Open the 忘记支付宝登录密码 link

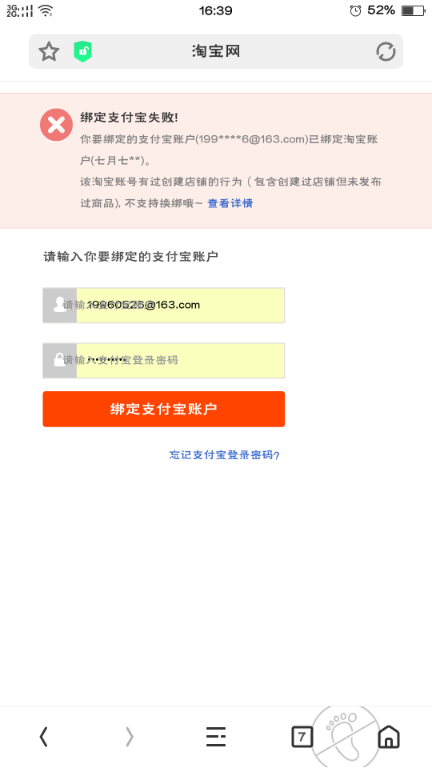tap(224, 455)
